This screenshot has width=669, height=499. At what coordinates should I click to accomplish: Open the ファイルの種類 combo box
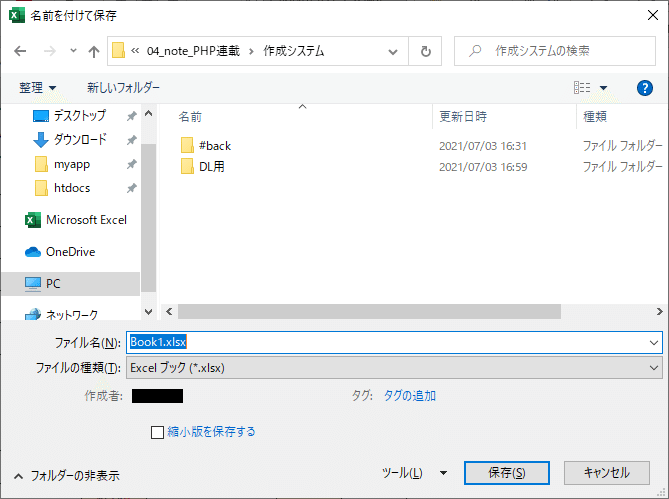tap(394, 368)
